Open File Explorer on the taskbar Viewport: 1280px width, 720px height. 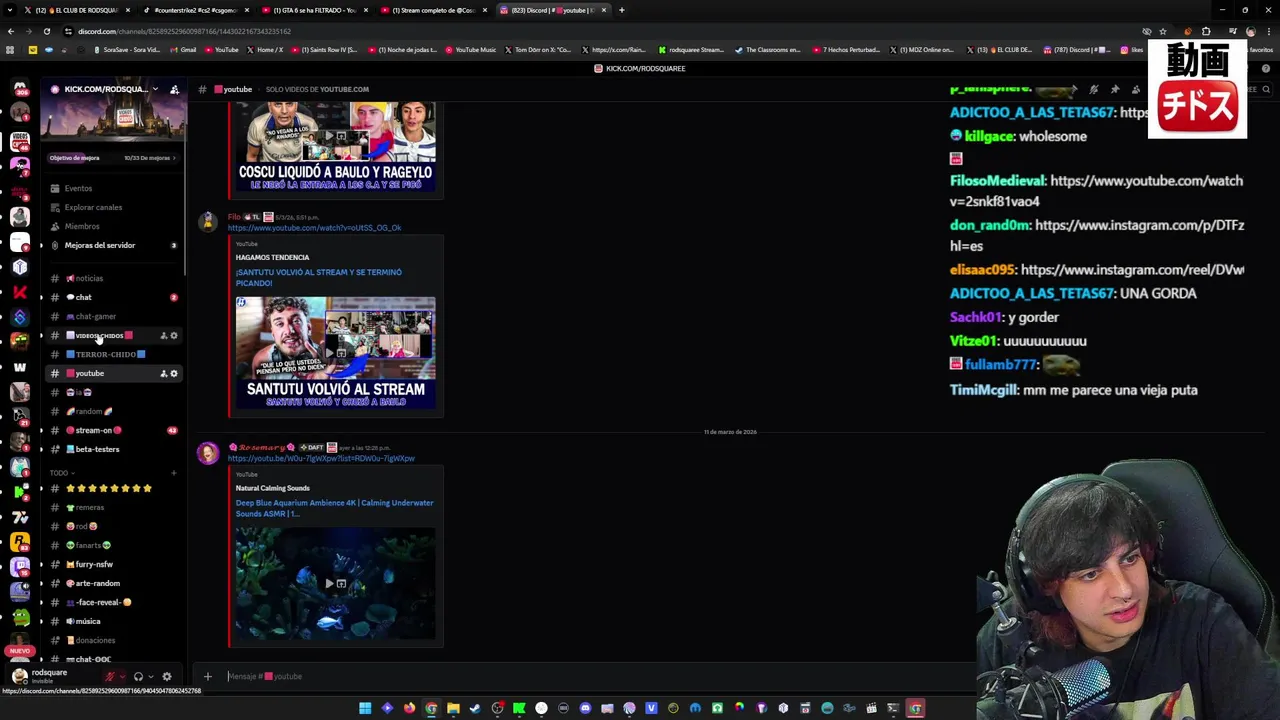[x=453, y=708]
